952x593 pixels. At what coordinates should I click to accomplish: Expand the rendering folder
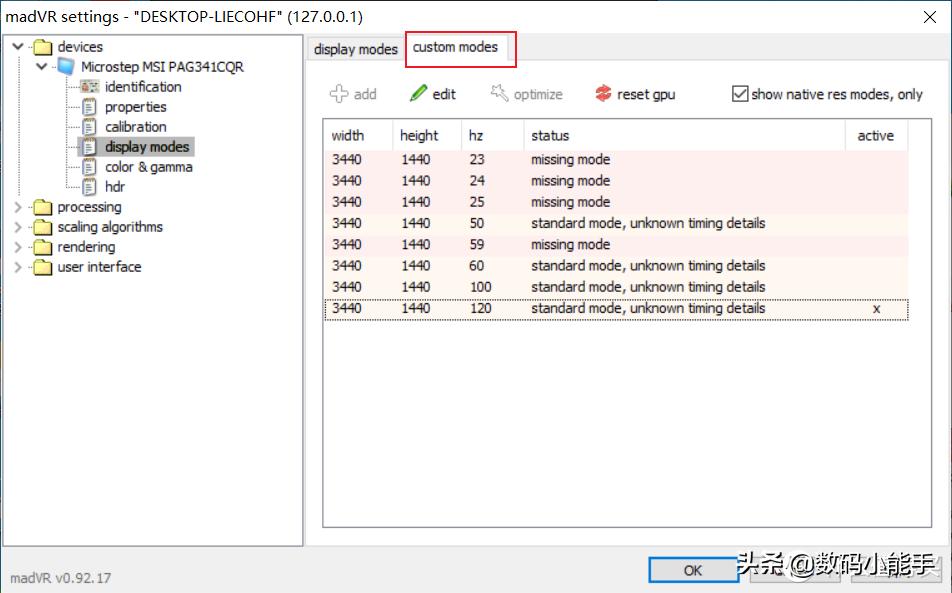(x=19, y=247)
